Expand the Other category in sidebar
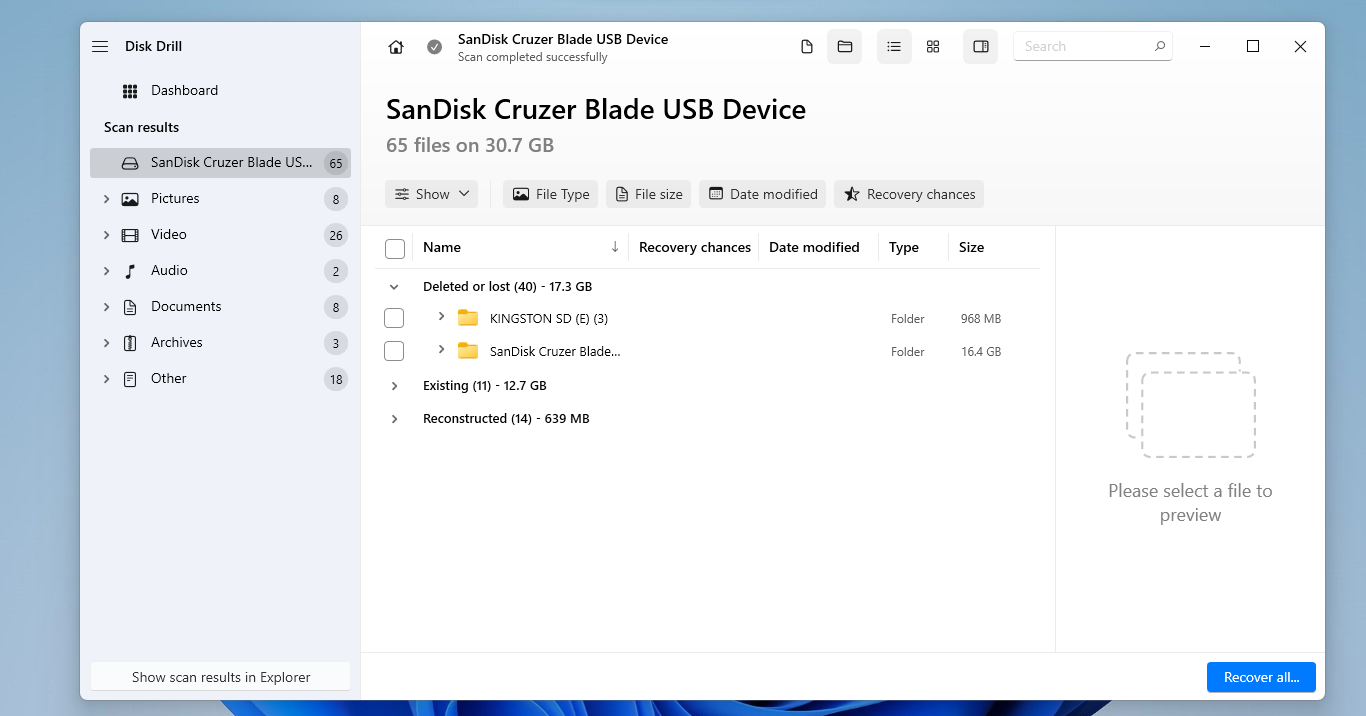The height and width of the screenshot is (716, 1366). click(x=106, y=379)
